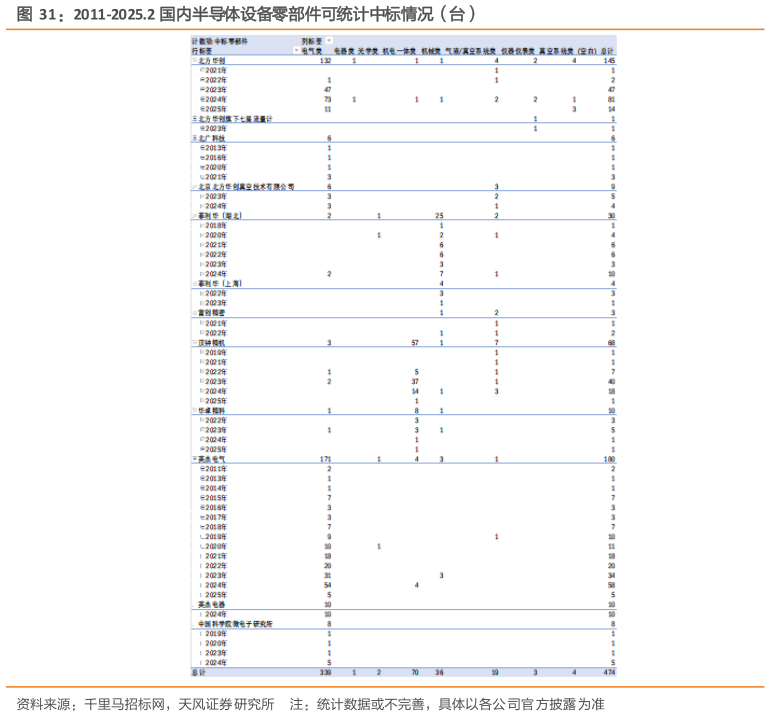Select the 北京北方华创真空技术有限公司 row label

coord(246,187)
